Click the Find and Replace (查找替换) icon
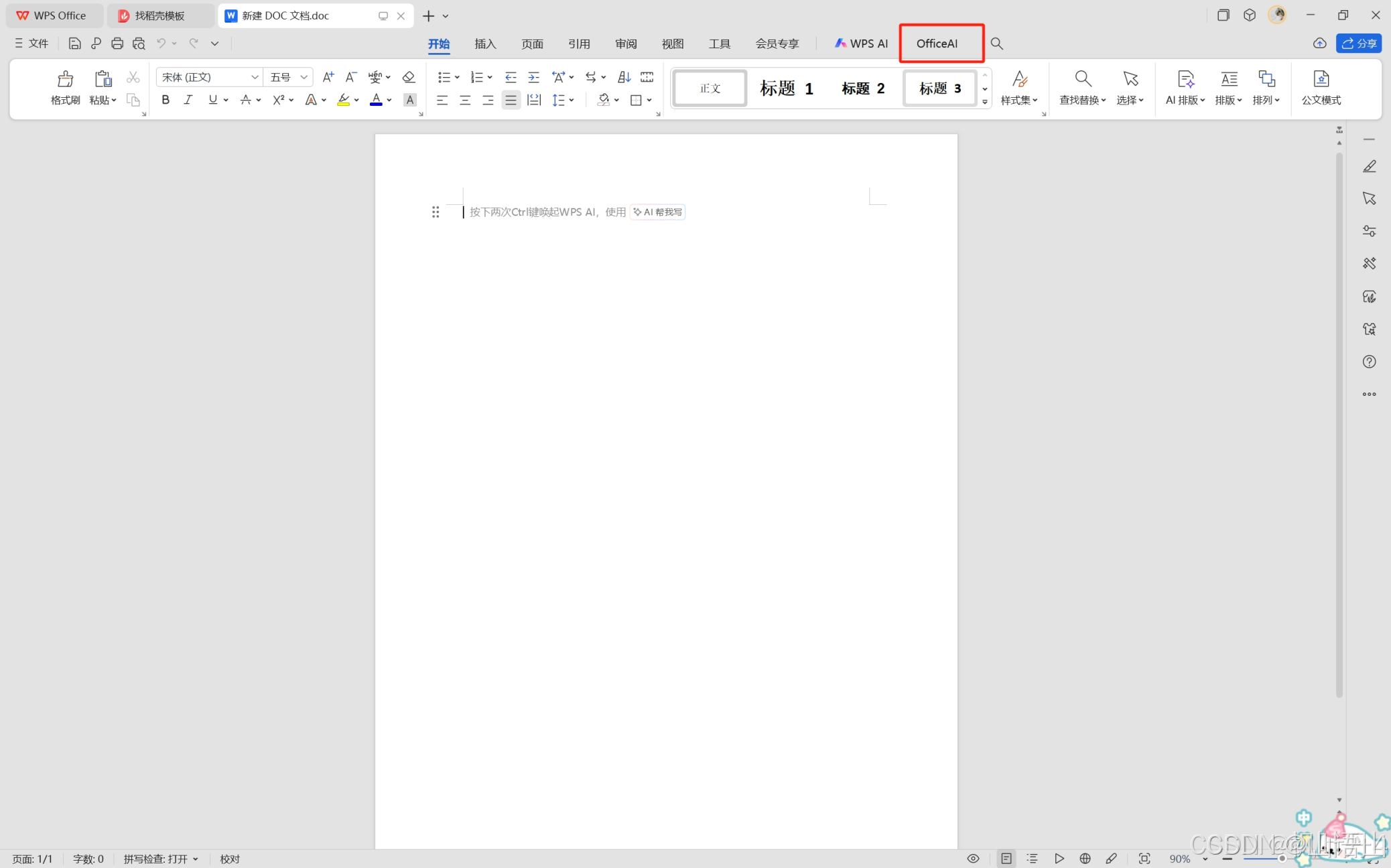Image resolution: width=1391 pixels, height=868 pixels. tap(1083, 79)
